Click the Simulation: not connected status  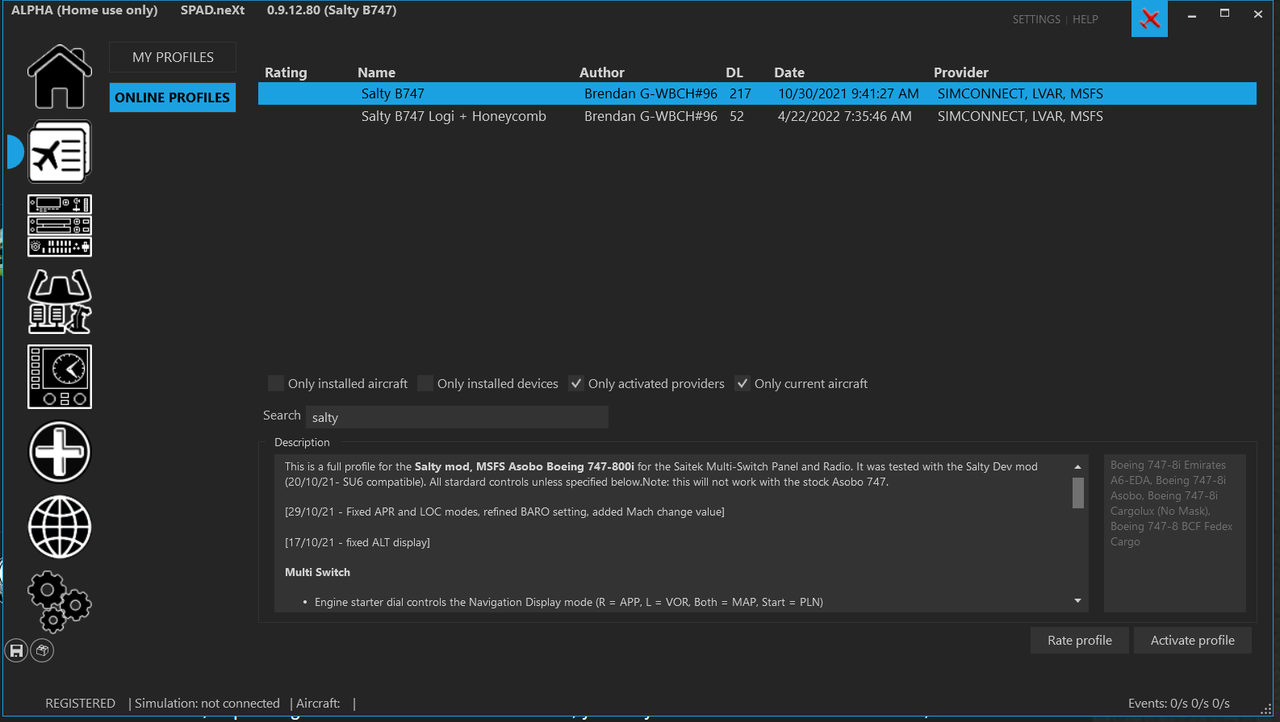pos(207,703)
